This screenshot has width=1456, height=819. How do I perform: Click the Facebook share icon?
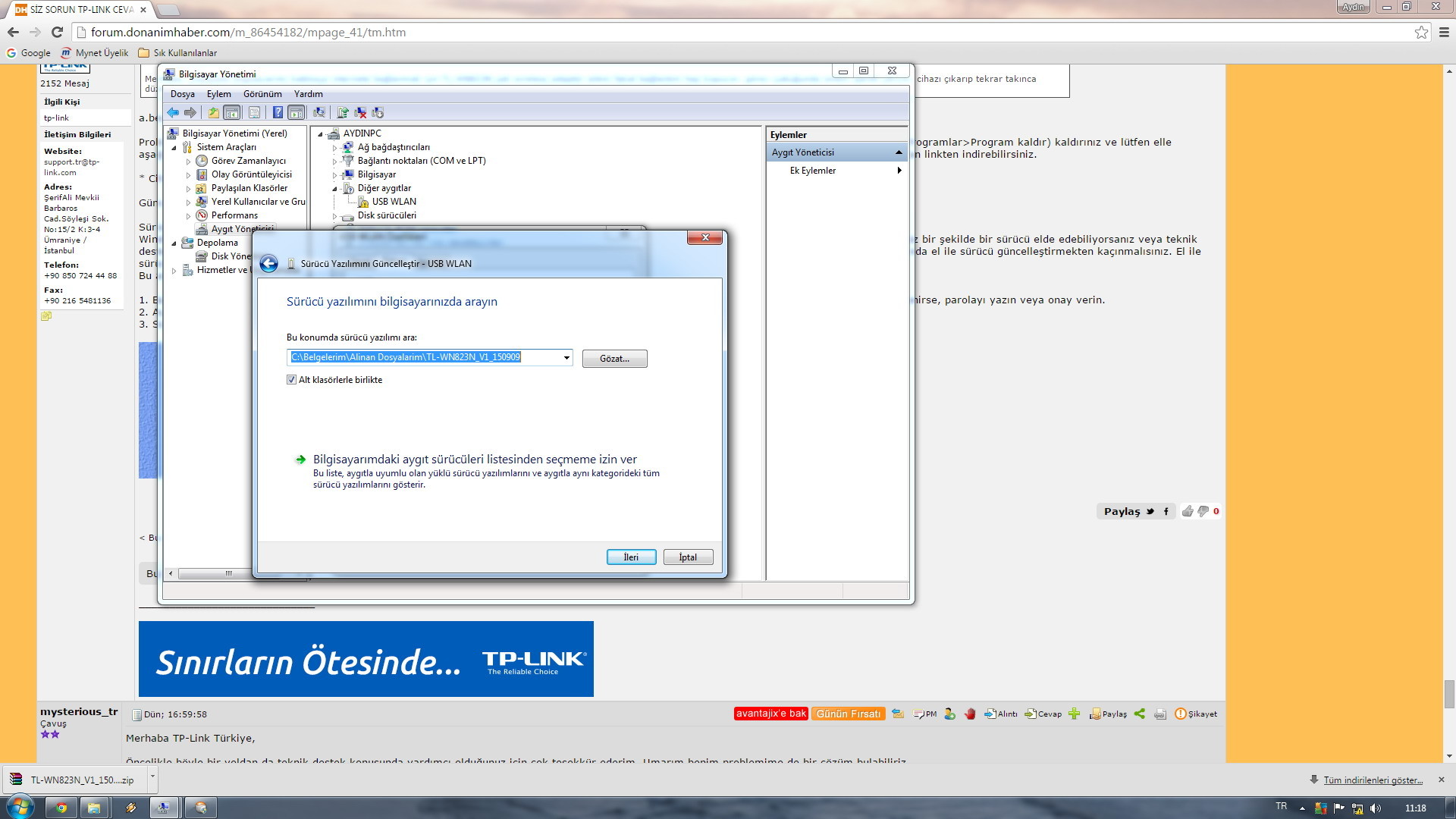click(1166, 511)
